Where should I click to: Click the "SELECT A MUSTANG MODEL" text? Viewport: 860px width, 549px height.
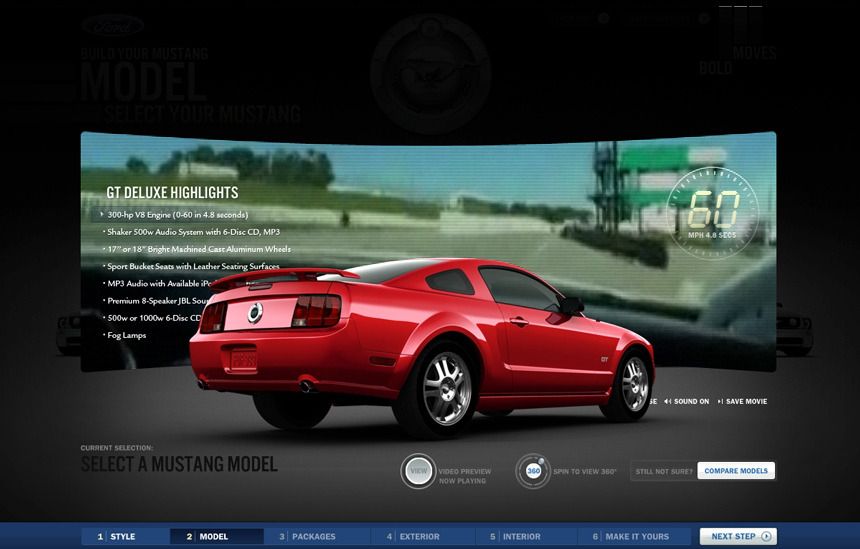click(x=179, y=464)
